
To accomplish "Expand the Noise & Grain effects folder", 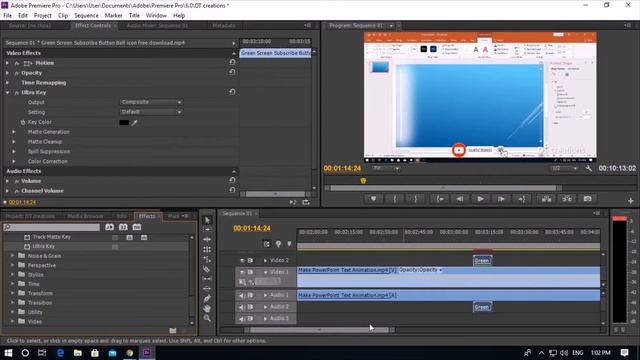I will [x=12, y=256].
